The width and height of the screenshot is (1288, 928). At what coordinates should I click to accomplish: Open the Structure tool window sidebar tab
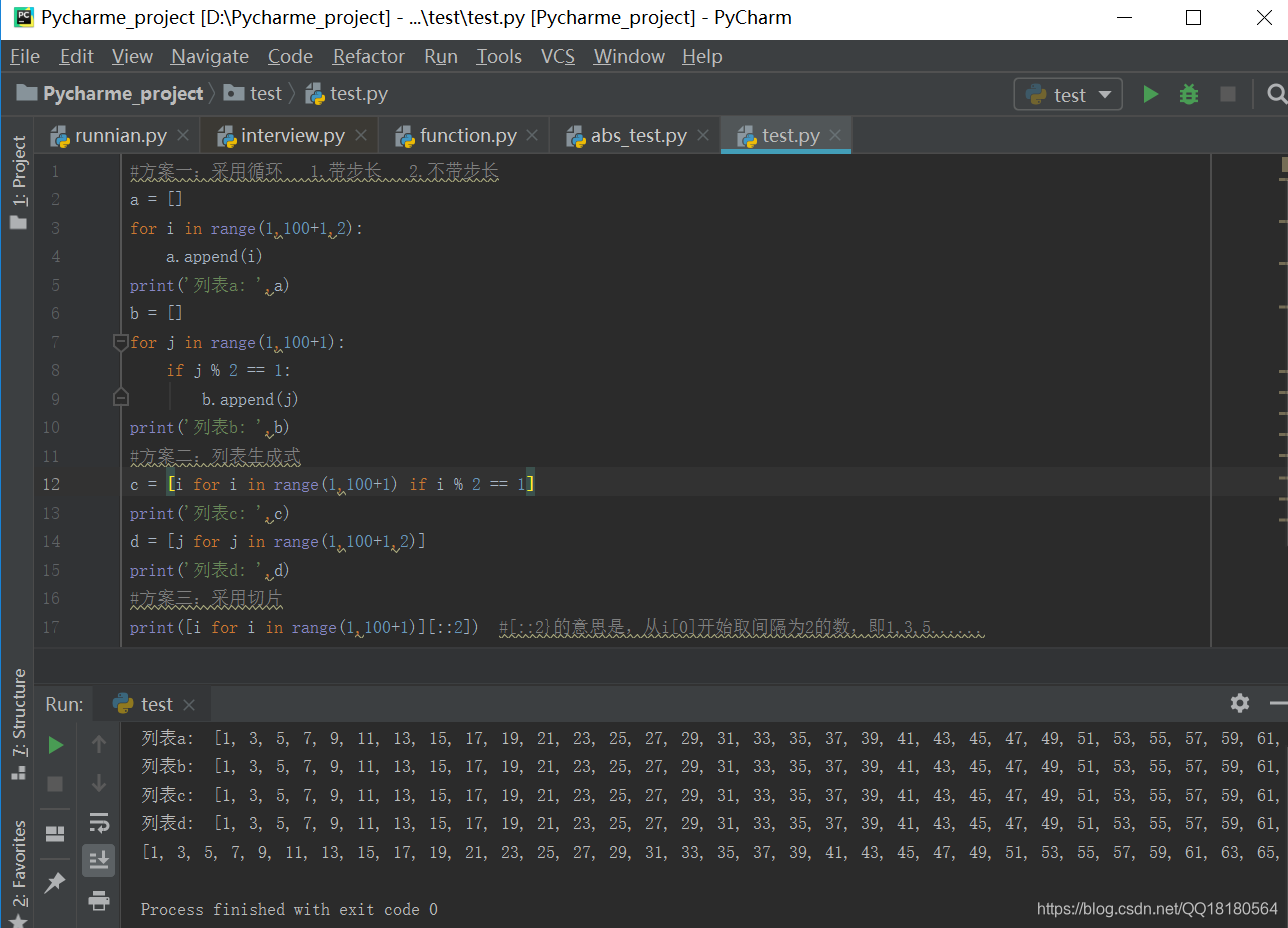(x=19, y=724)
